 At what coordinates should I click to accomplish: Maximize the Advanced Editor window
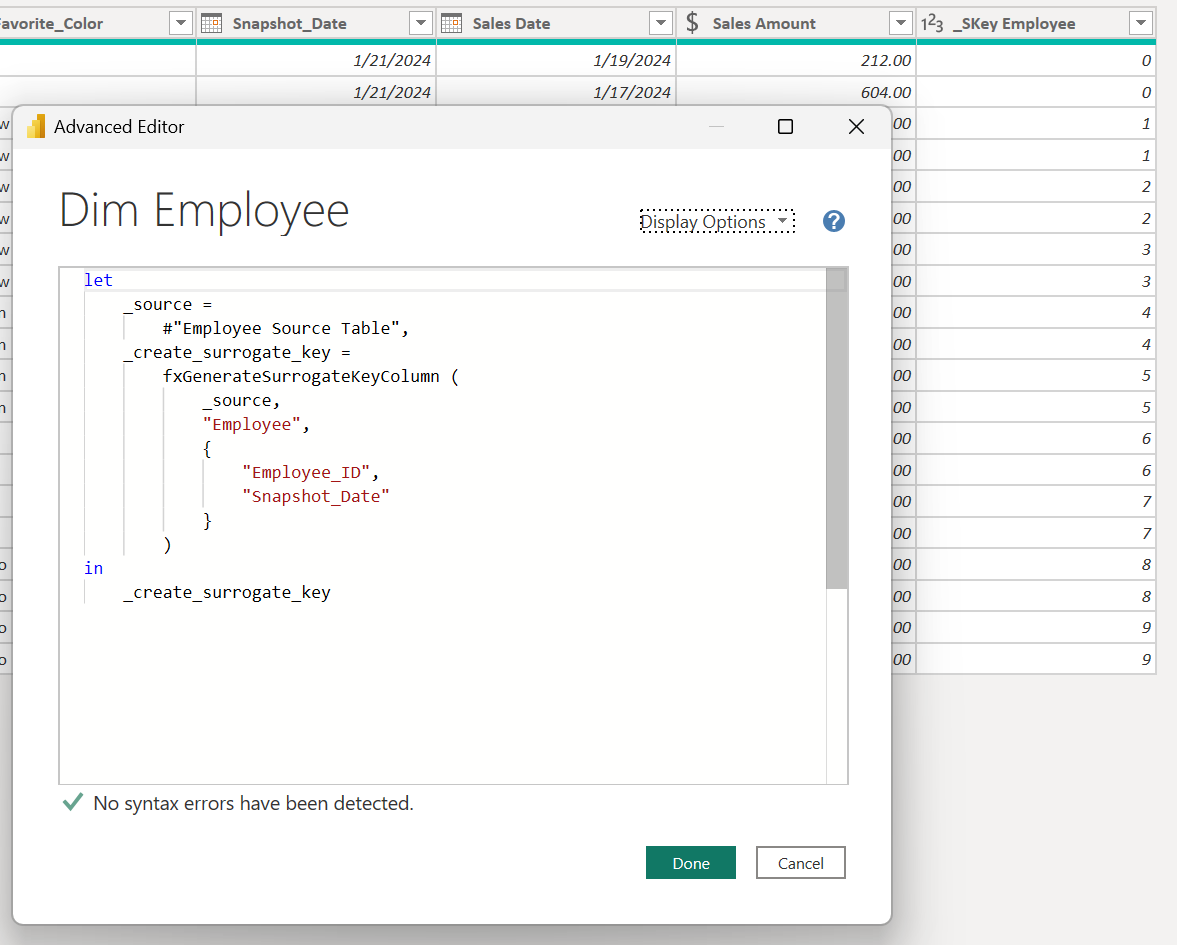coord(785,126)
